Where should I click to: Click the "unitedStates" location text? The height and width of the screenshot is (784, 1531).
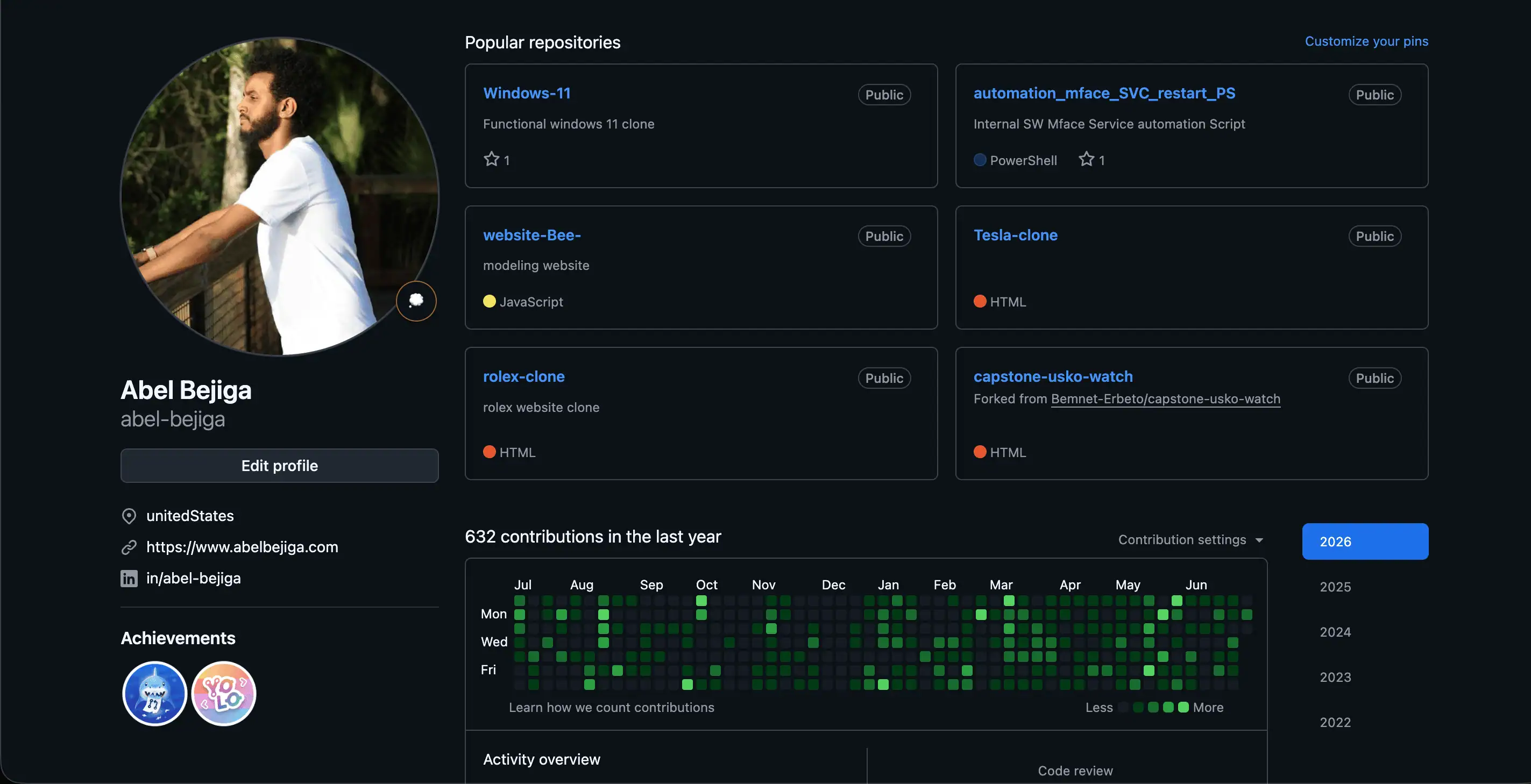(189, 516)
